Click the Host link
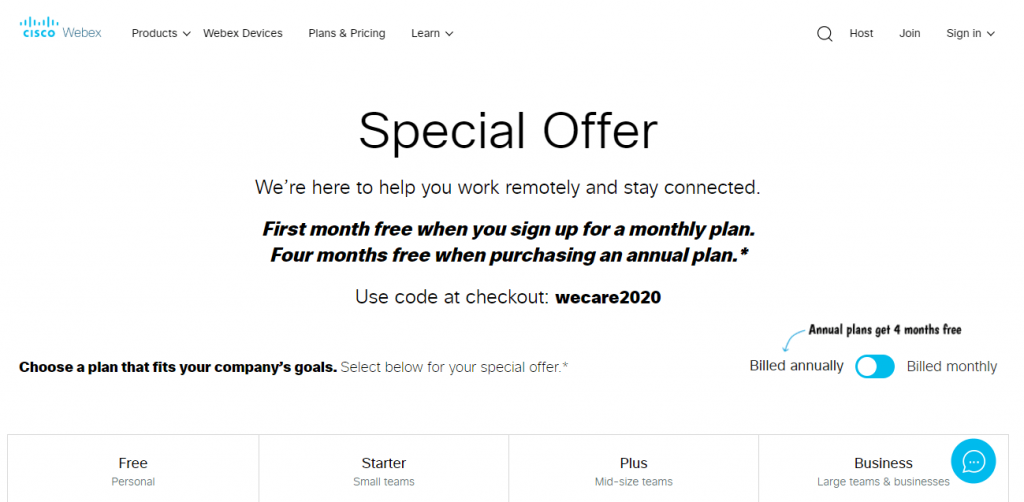Image resolution: width=1024 pixels, height=502 pixels. 861,33
